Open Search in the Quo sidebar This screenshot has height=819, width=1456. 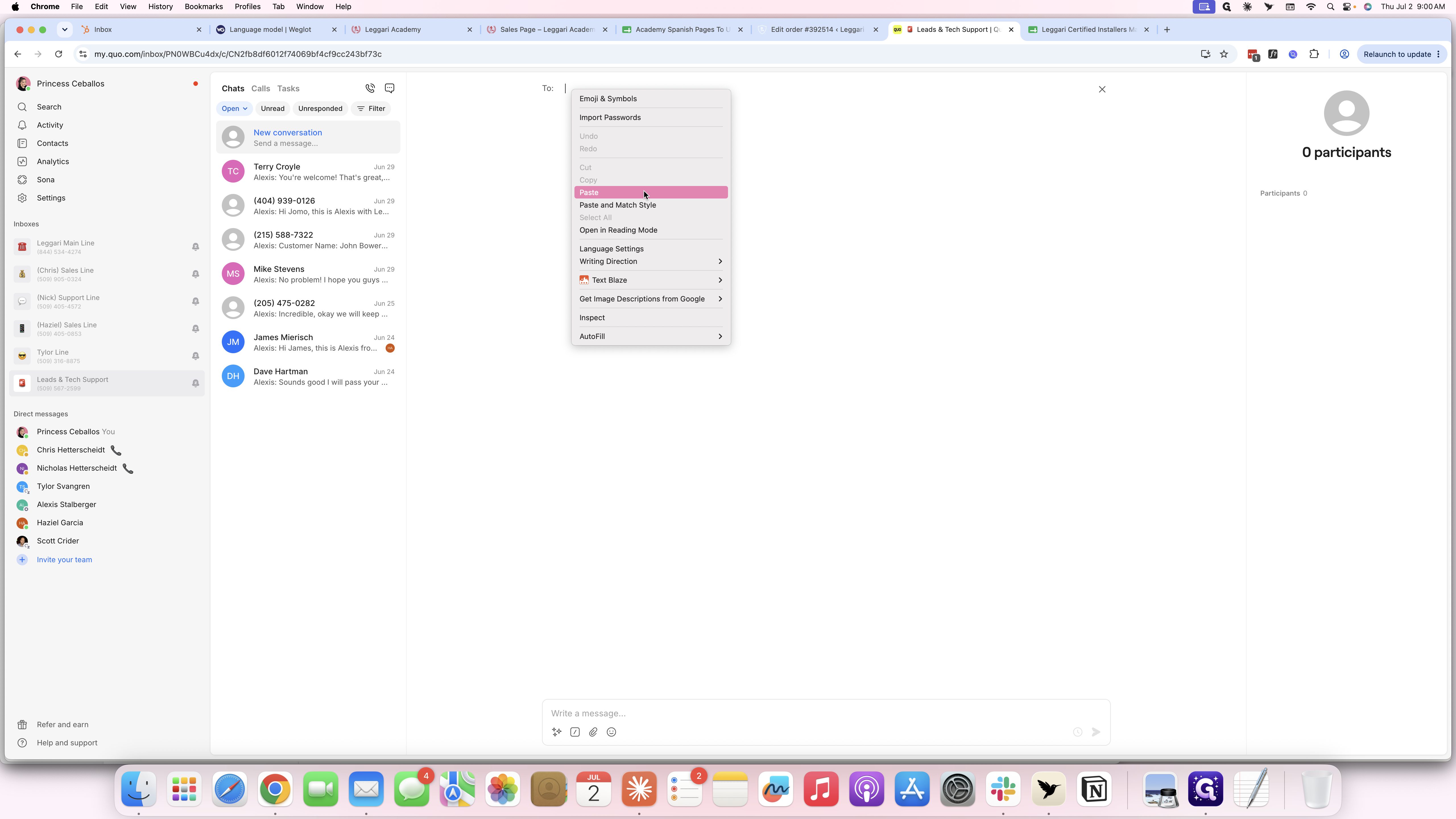click(107, 107)
